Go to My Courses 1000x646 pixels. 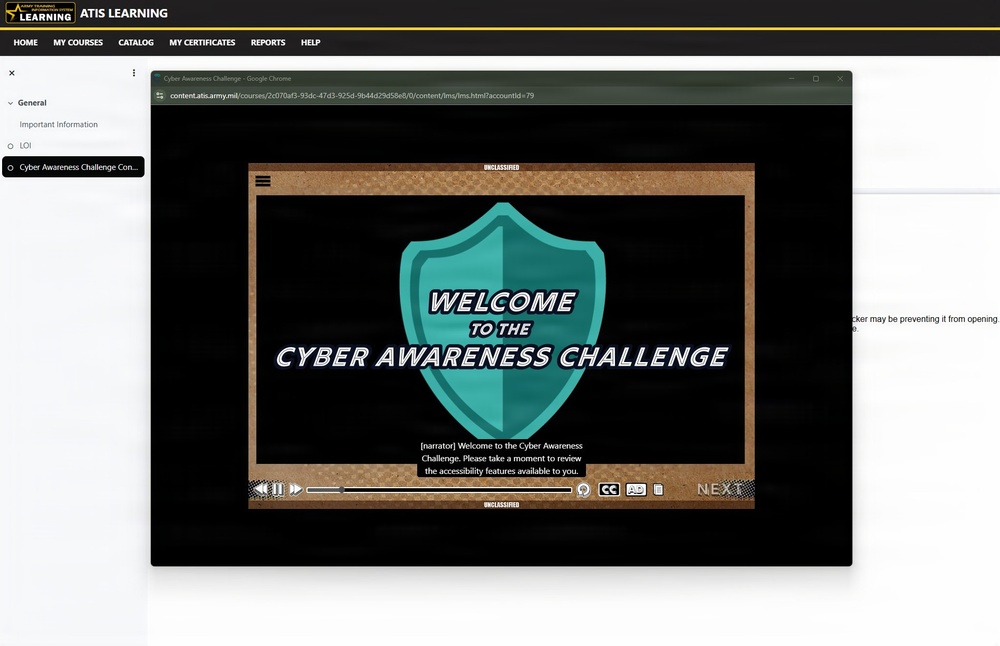pyautogui.click(x=78, y=43)
